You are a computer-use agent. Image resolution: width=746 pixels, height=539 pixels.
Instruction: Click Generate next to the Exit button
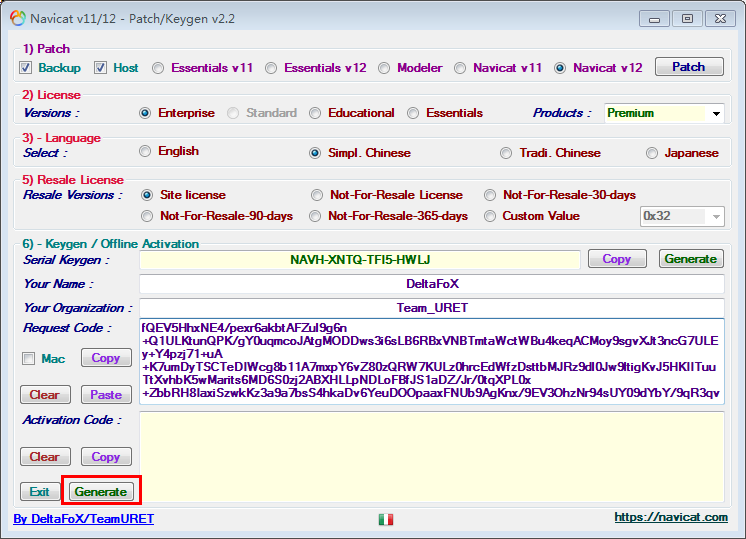(x=101, y=491)
